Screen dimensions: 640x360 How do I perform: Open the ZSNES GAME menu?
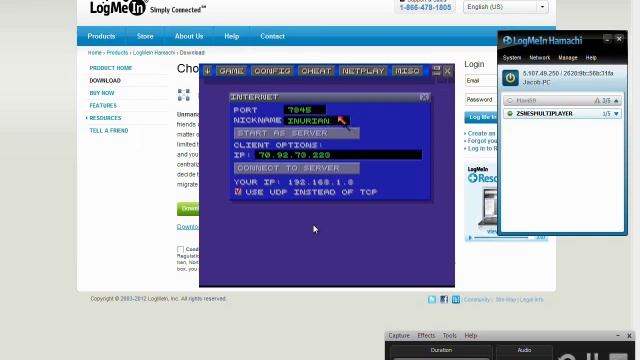click(231, 71)
